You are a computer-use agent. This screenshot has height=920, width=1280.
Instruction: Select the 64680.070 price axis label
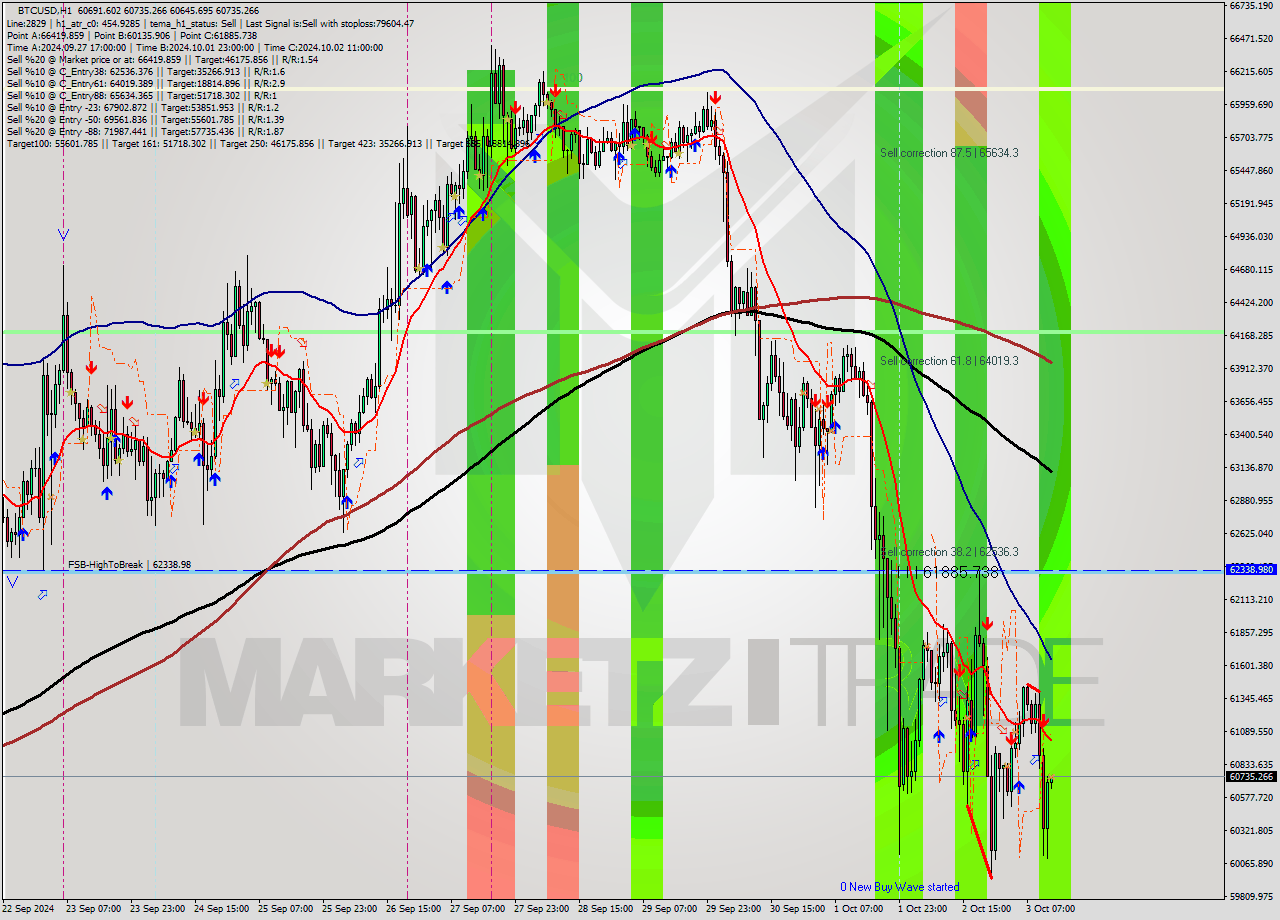click(x=1251, y=270)
